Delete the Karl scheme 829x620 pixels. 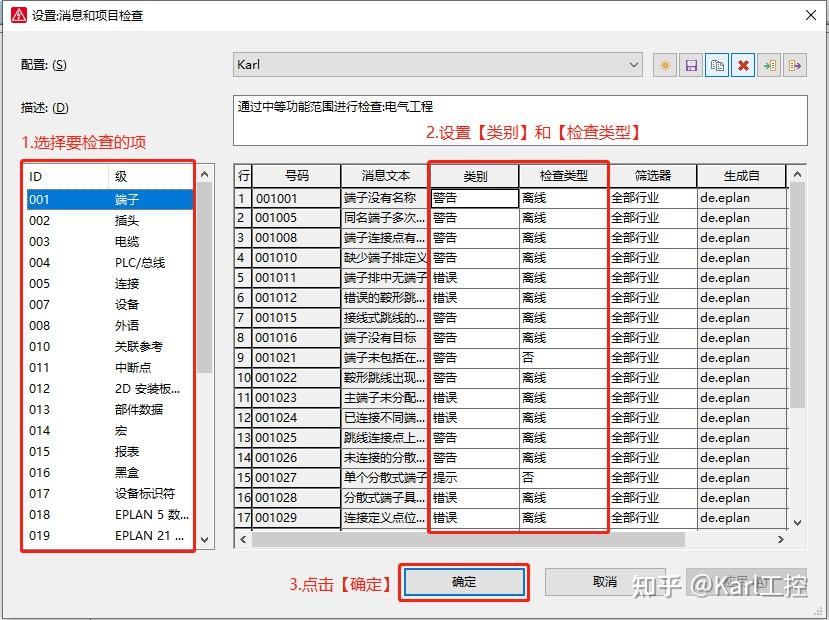pos(743,64)
